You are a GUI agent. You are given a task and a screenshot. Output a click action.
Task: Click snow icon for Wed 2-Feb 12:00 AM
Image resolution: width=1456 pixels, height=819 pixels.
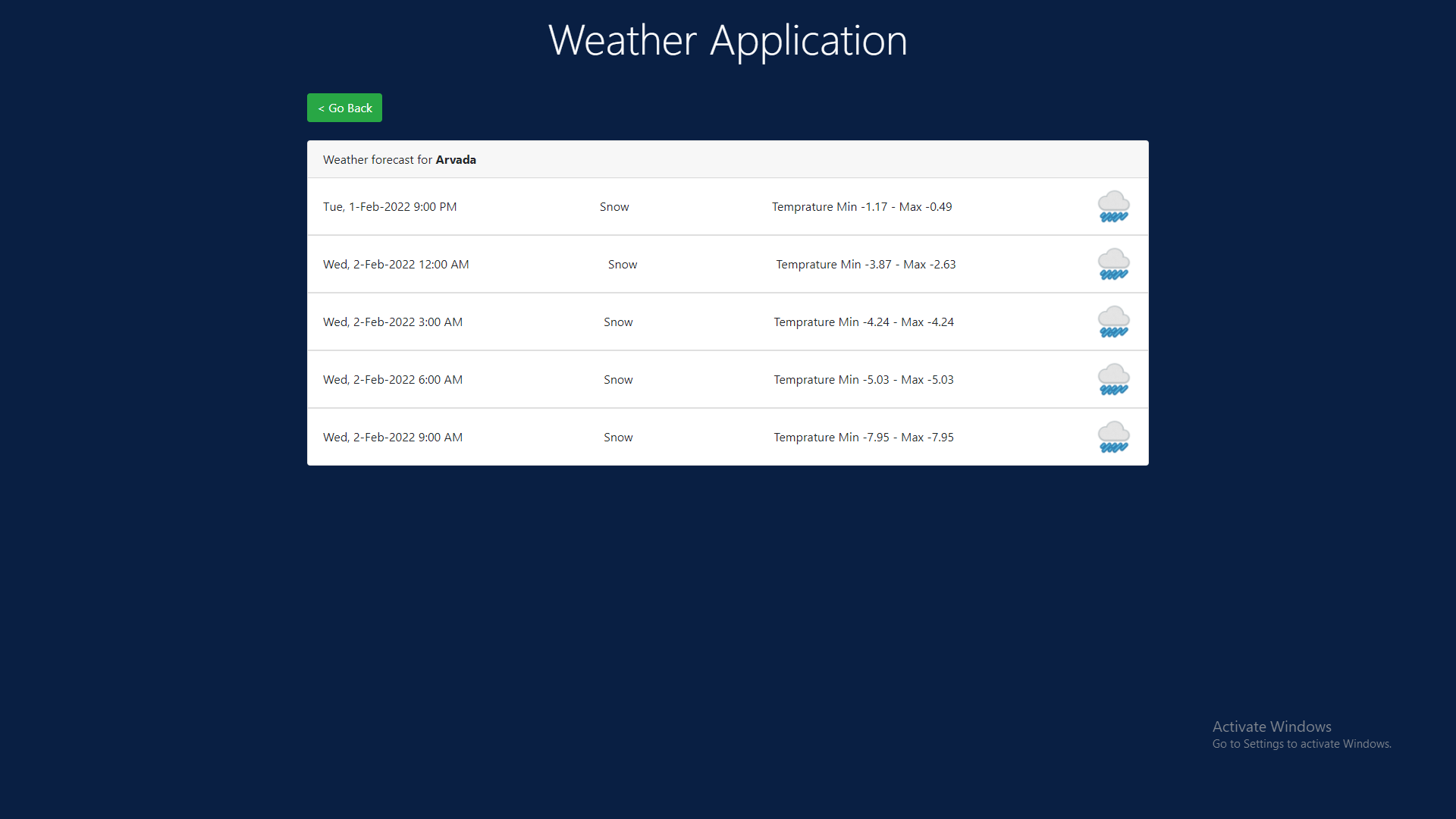(1113, 264)
